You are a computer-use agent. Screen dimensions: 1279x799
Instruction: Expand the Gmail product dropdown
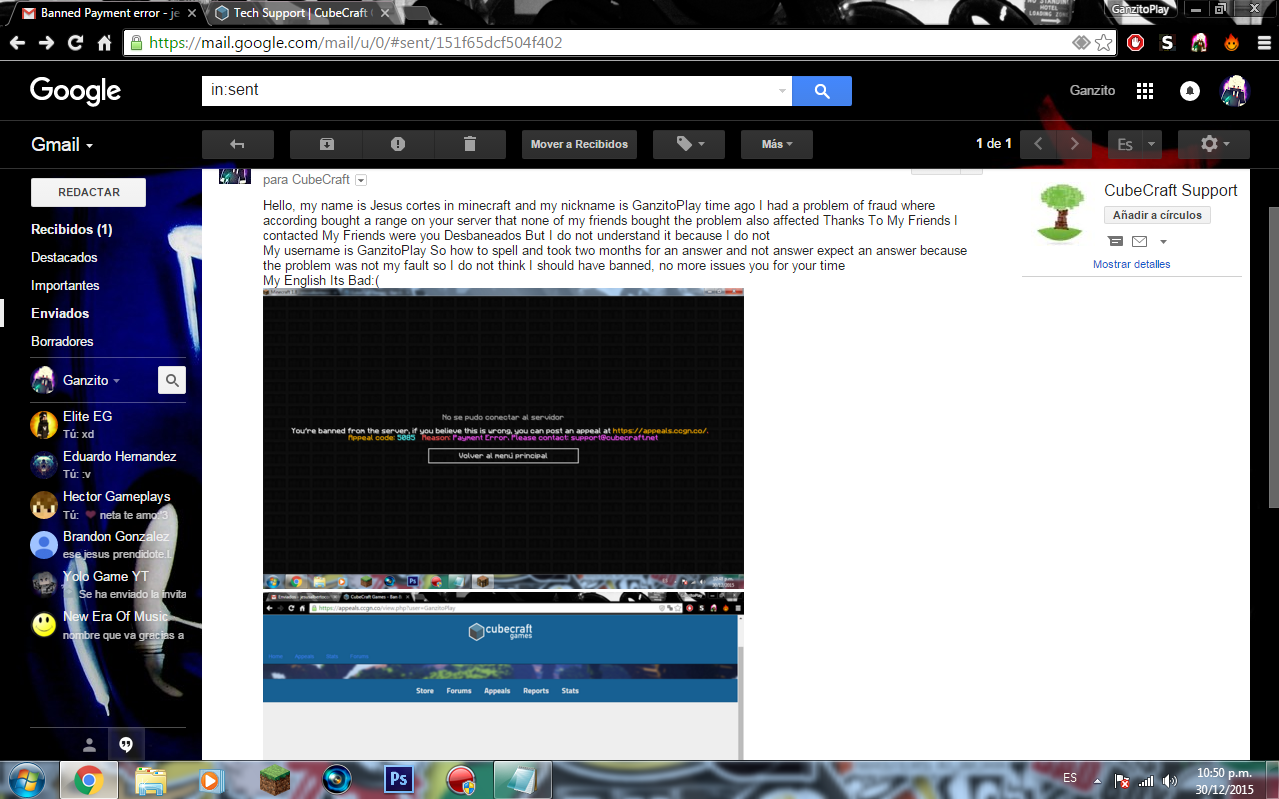62,145
